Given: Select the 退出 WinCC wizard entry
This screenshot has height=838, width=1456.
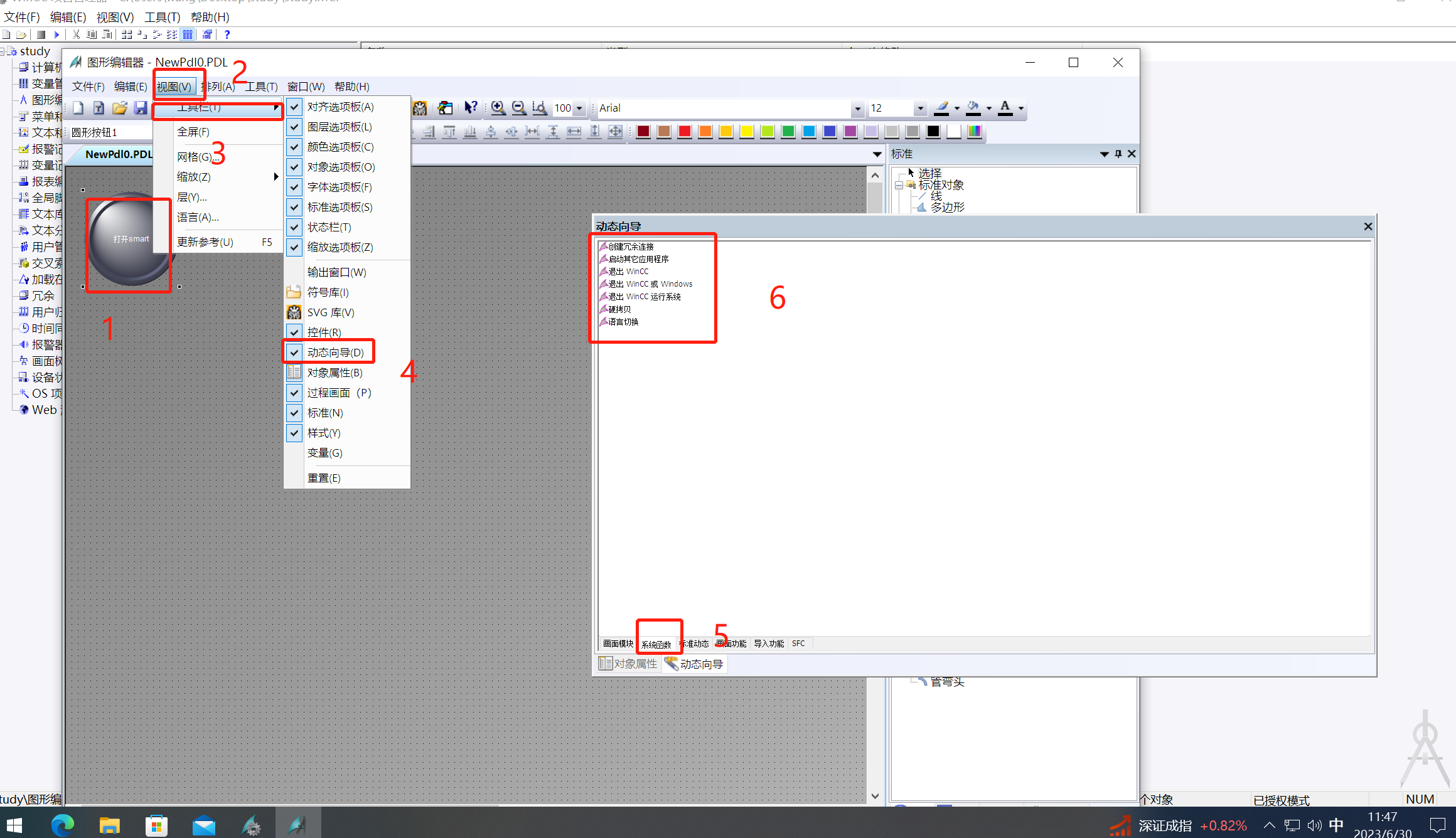Looking at the screenshot, I should click(628, 272).
